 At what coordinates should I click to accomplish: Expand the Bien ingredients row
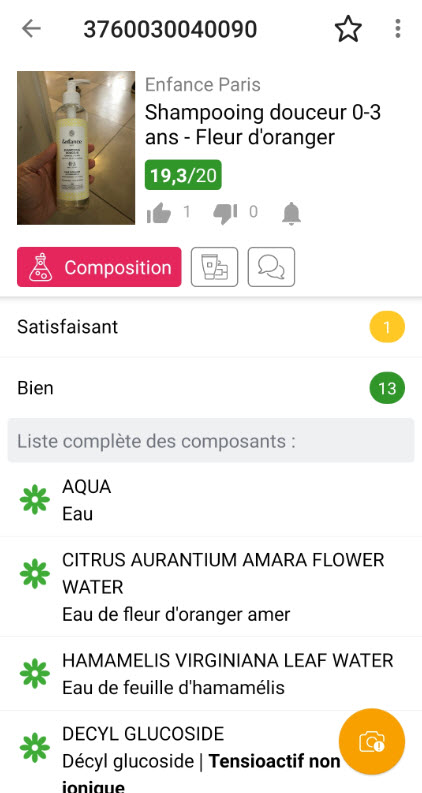coord(211,388)
